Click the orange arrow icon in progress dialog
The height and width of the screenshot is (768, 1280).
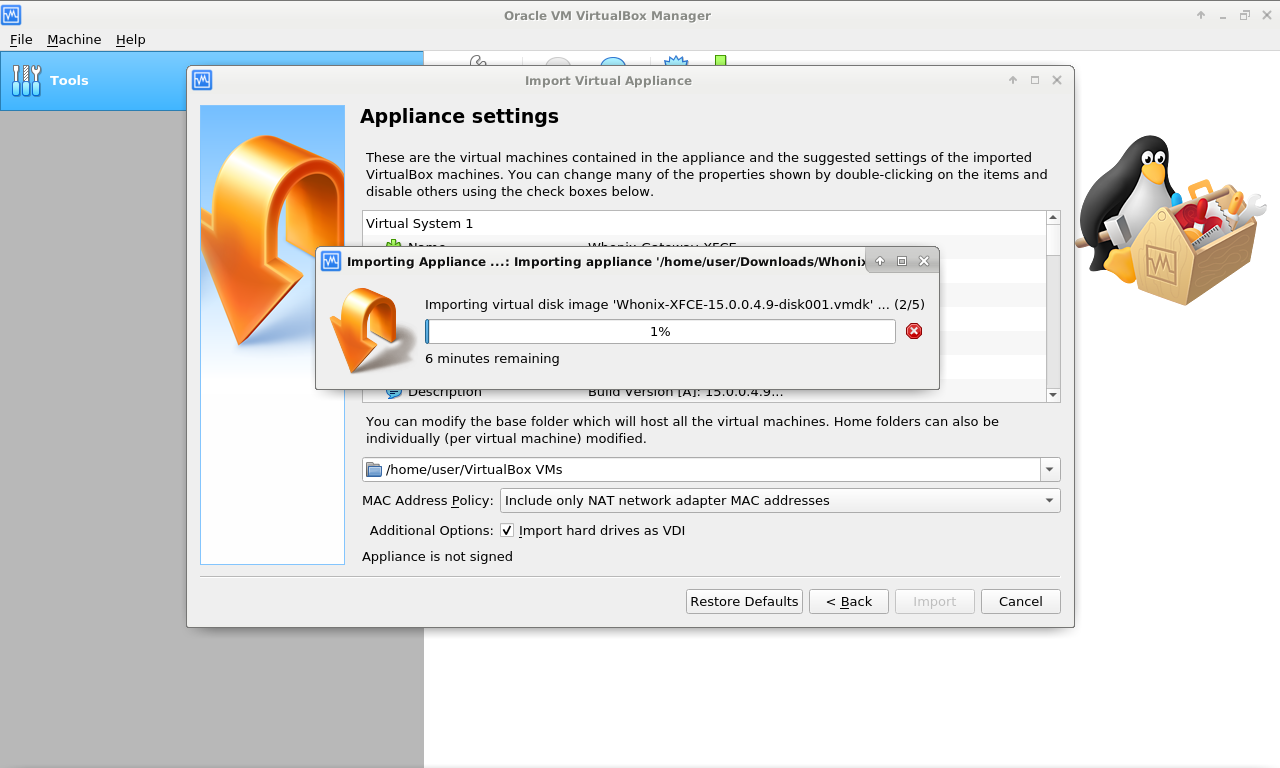[370, 330]
